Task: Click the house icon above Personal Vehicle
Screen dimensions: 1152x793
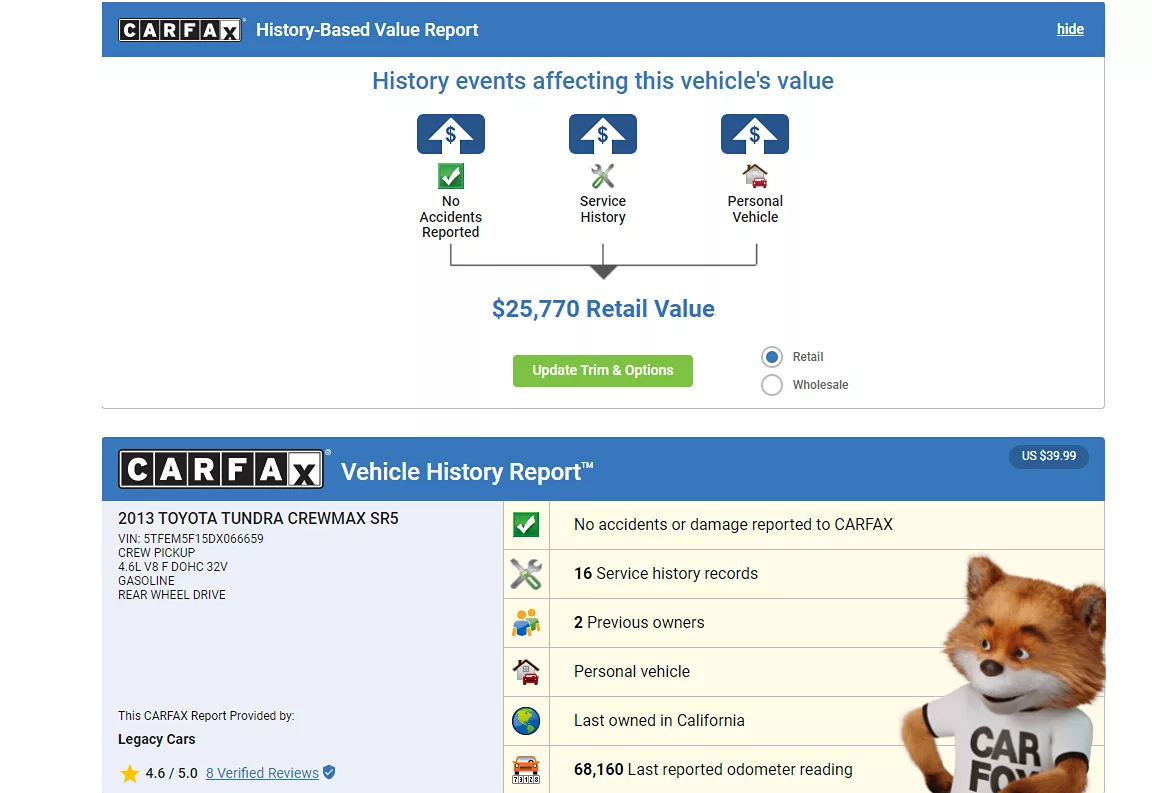Action: [755, 176]
